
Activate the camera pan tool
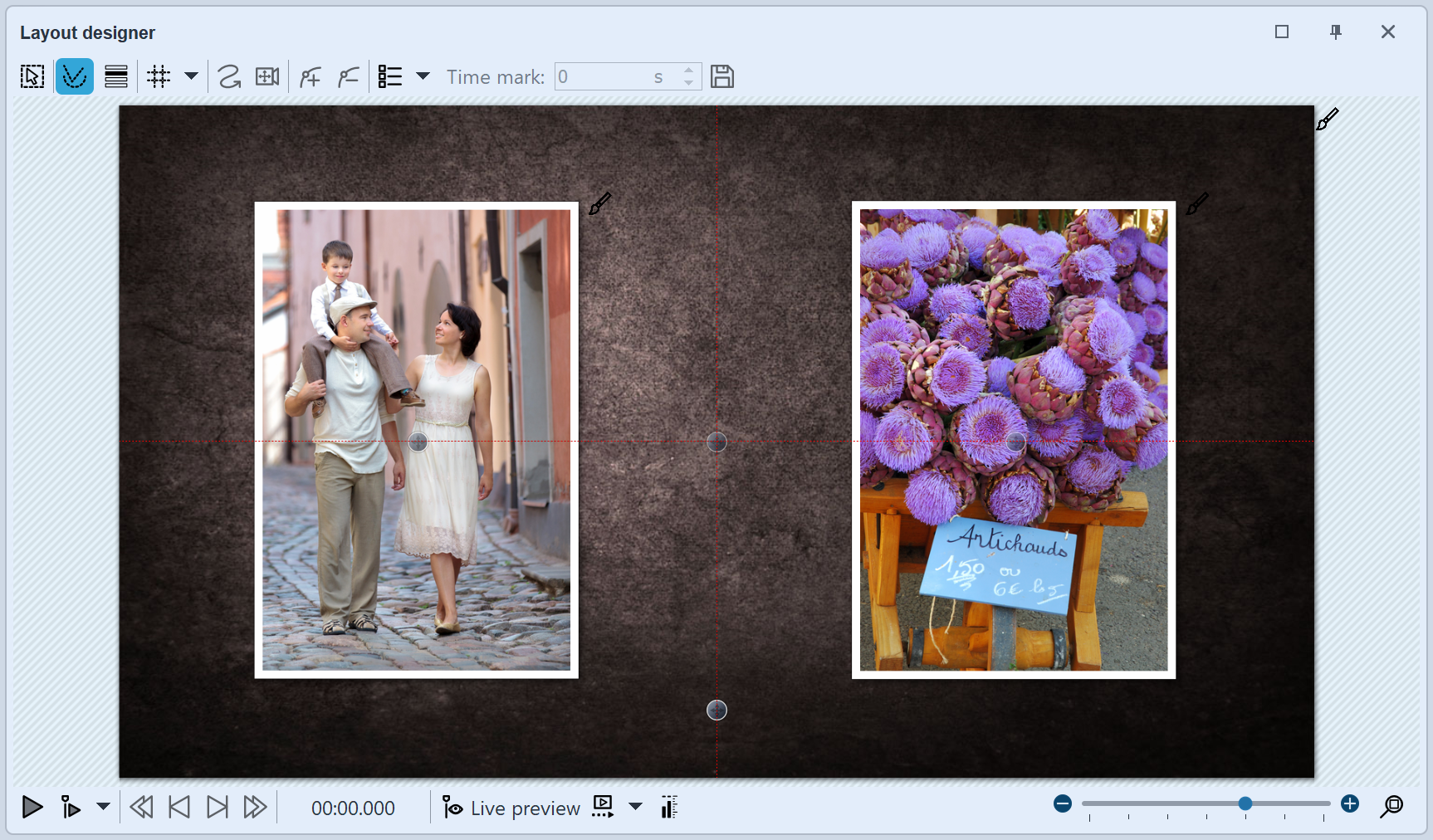pos(267,76)
